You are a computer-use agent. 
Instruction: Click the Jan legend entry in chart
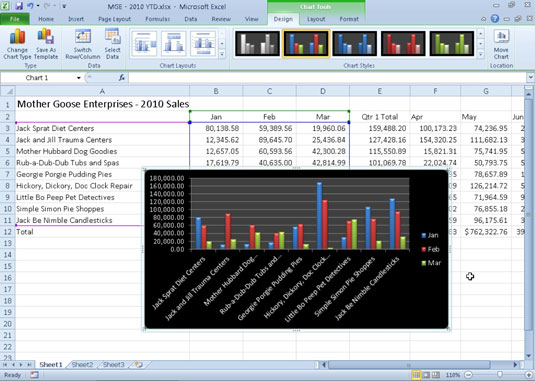(x=430, y=235)
